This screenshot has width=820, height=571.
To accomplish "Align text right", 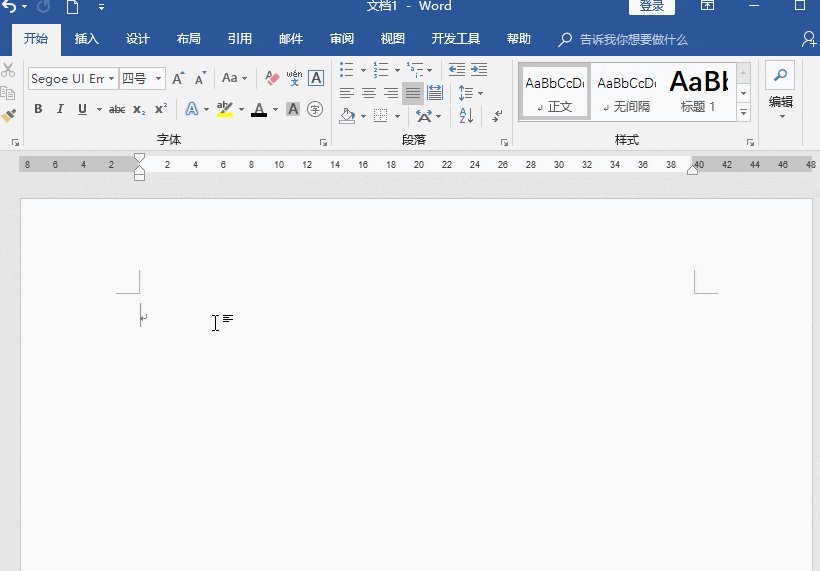I will point(391,93).
